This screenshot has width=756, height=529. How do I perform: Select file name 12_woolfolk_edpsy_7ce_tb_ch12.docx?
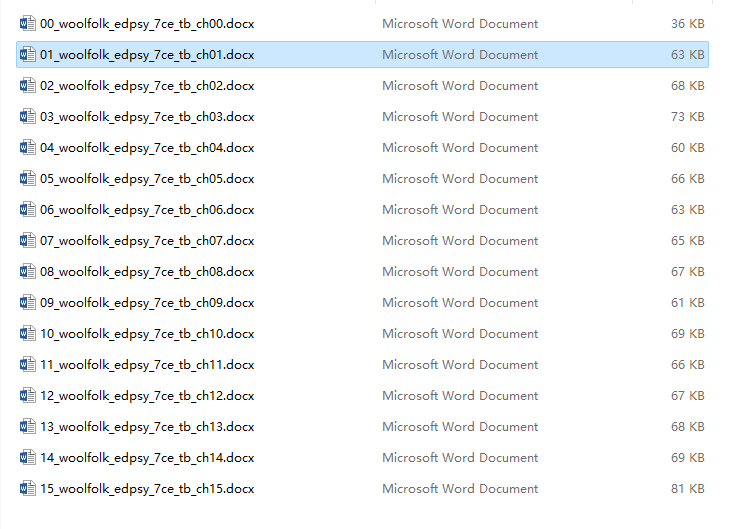pos(147,396)
